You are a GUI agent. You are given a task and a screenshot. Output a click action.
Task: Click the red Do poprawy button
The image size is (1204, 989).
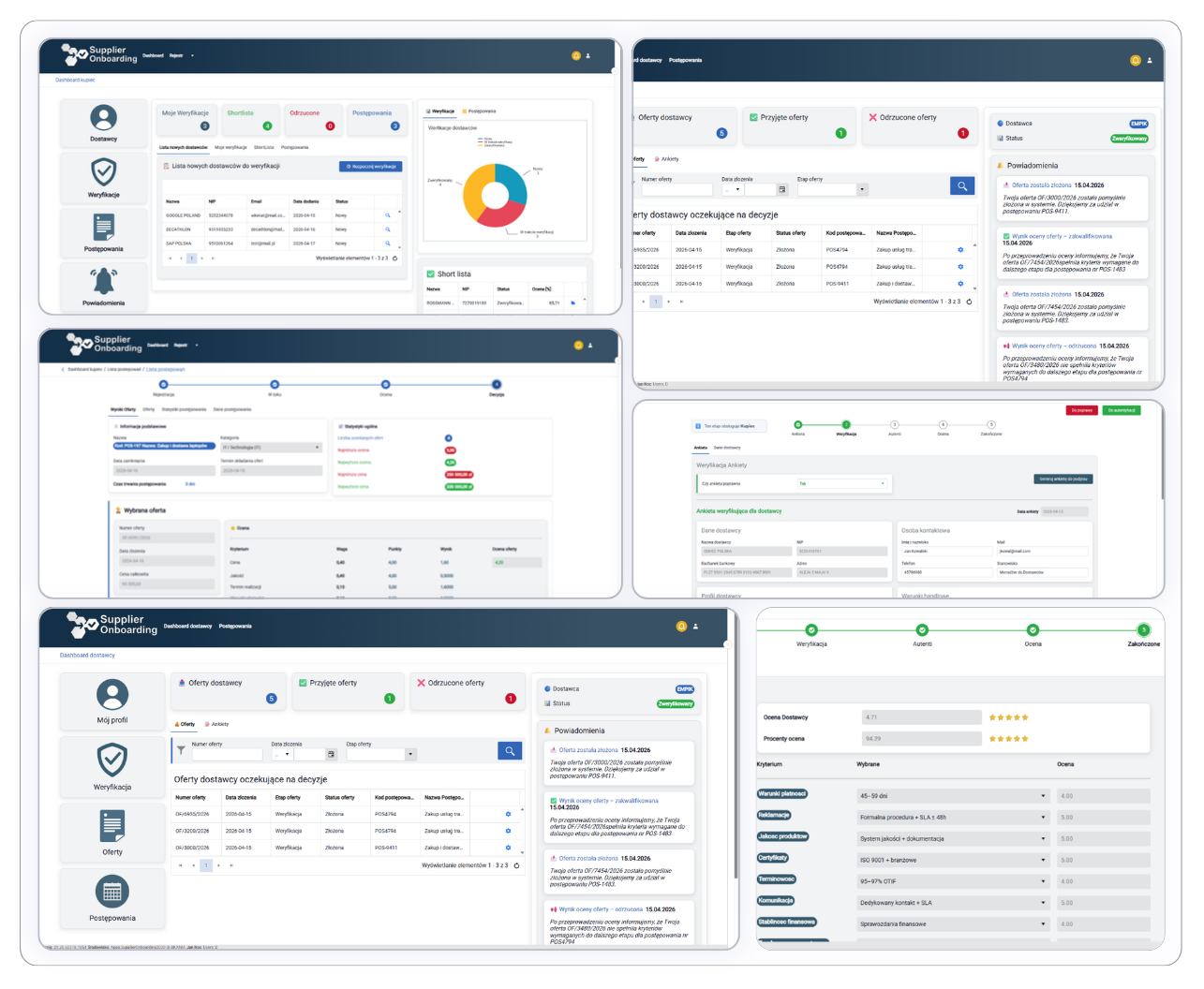point(1082,410)
